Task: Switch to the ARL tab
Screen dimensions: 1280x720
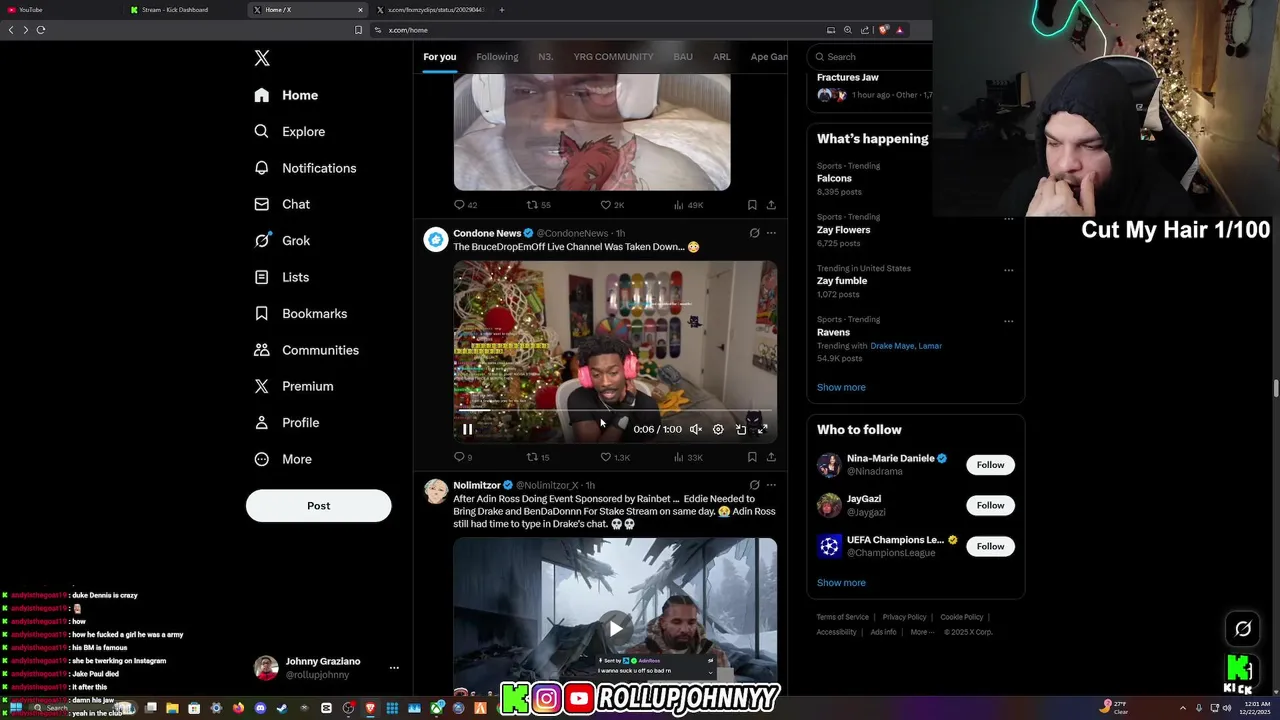Action: [x=721, y=57]
